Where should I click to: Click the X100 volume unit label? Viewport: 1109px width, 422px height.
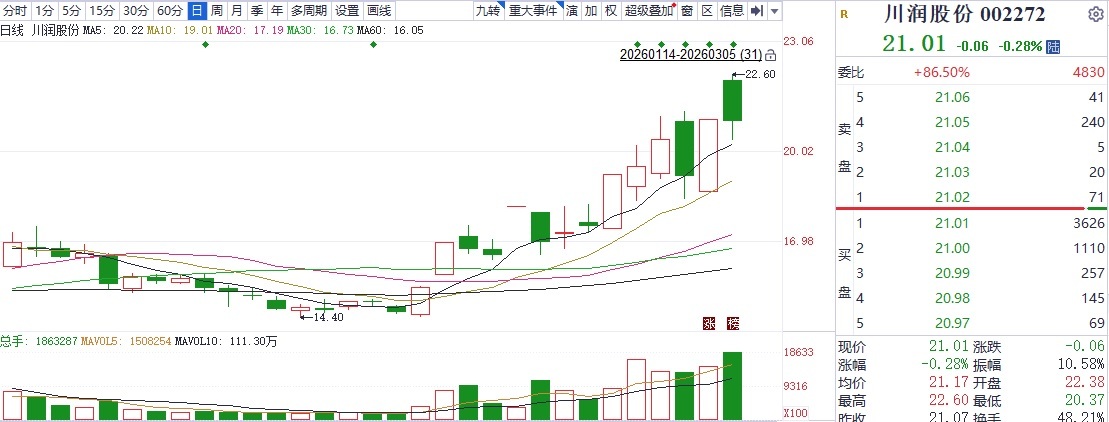(795, 413)
